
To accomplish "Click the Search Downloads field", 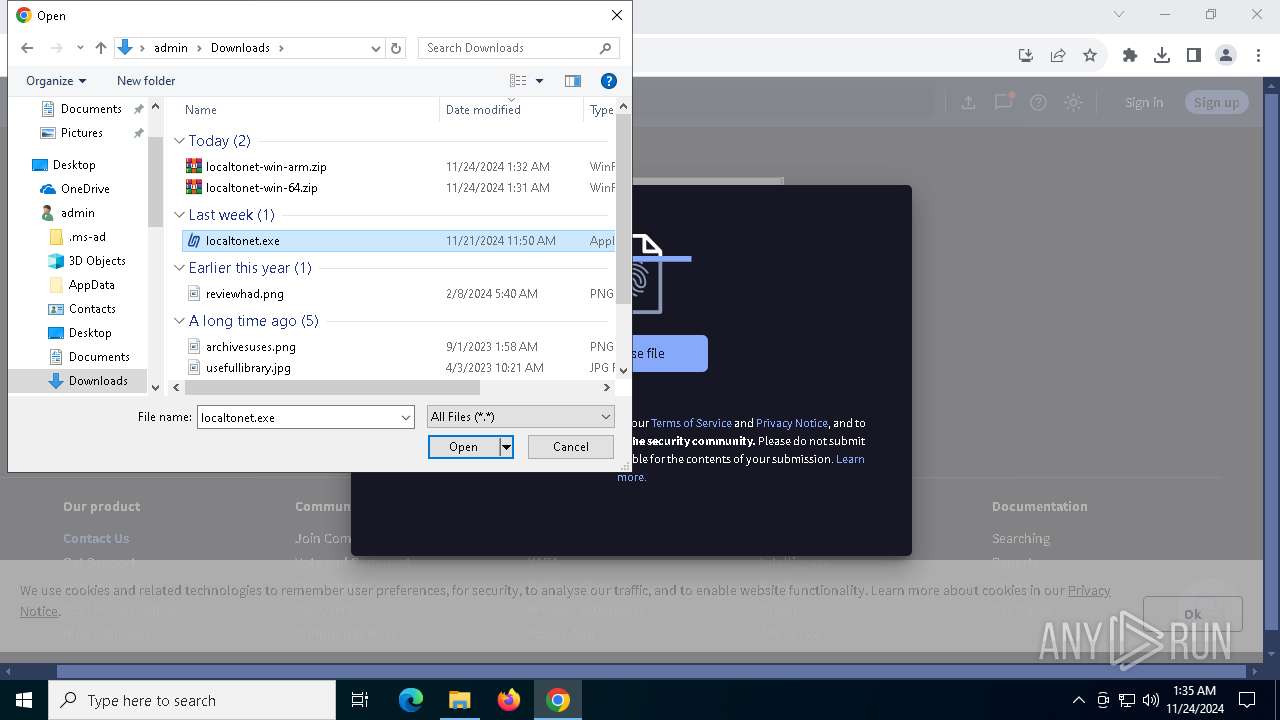I will [x=518, y=48].
